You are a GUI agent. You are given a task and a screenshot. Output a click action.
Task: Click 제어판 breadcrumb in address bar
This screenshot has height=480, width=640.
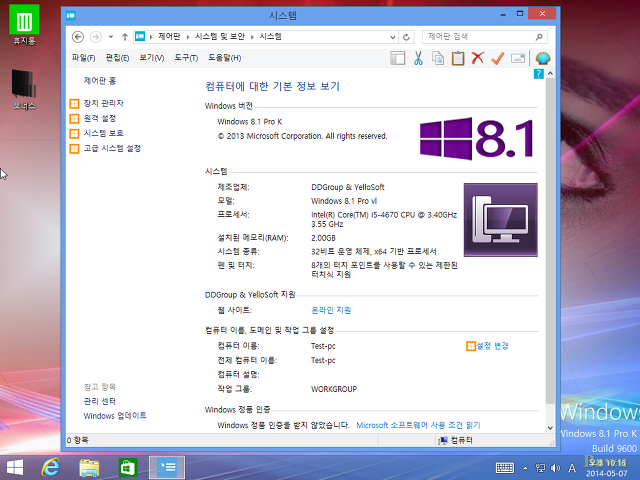pos(169,37)
